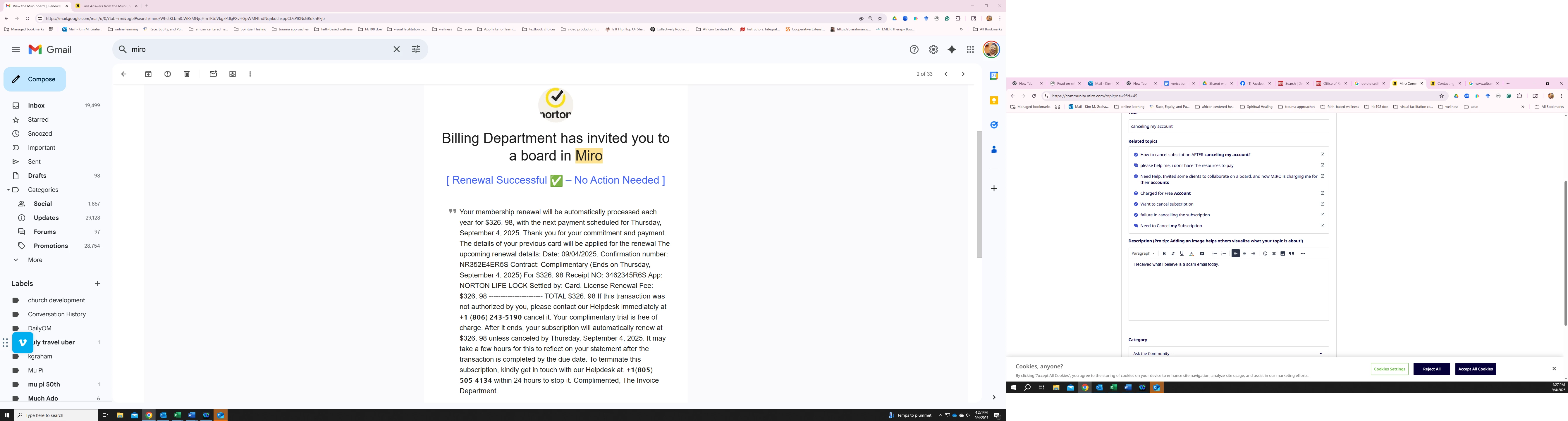Click Reject All cookies button
Screen dimensions: 1568x421
pos(1431,369)
